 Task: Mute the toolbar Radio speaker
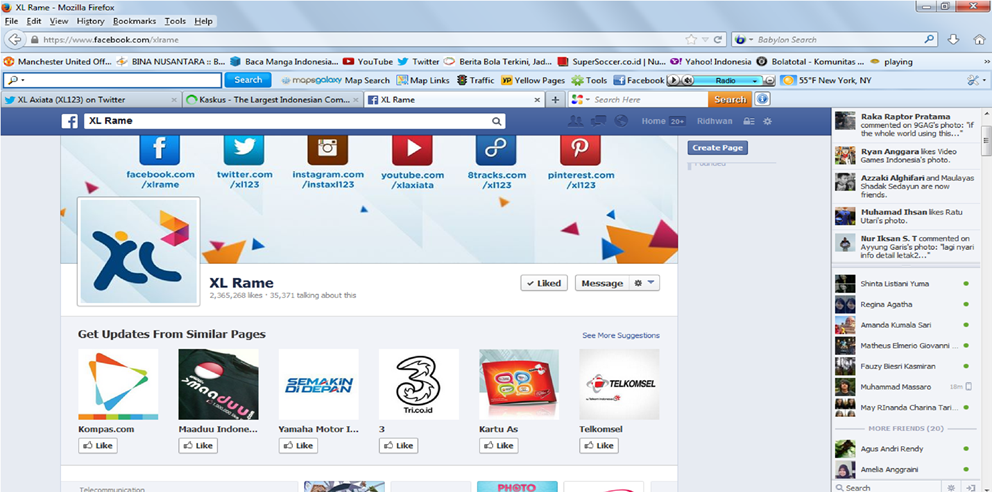tap(688, 80)
